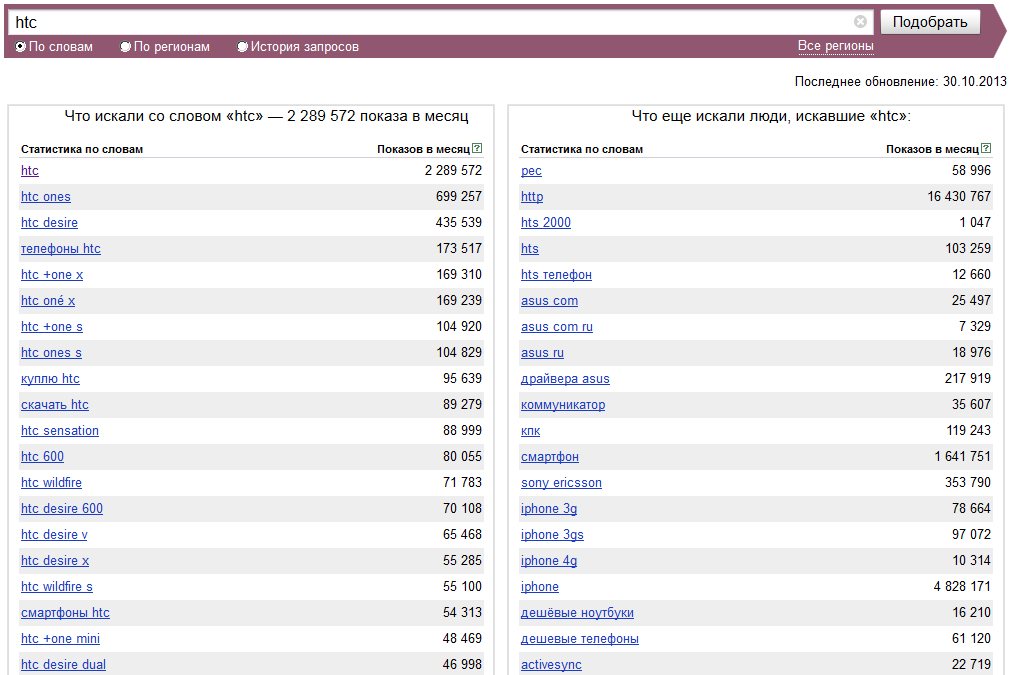Image resolution: width=1012 pixels, height=675 pixels.
Task: Open the 'телефоны htc' keyword link
Action: (61, 248)
